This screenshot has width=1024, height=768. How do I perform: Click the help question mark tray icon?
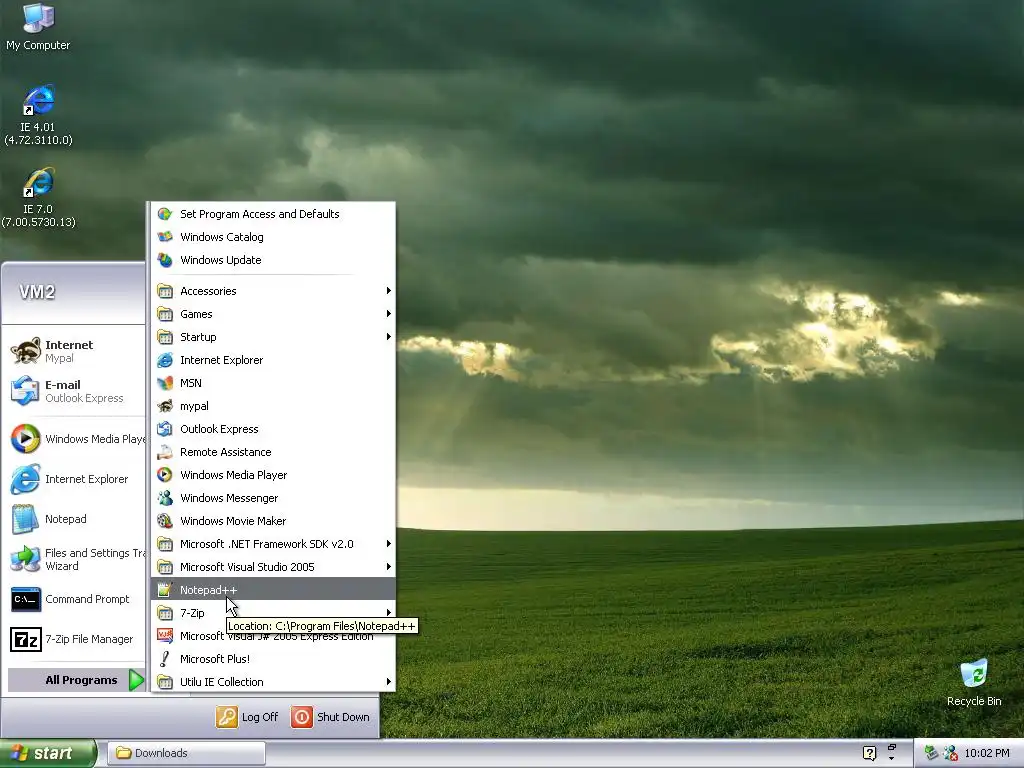[869, 754]
